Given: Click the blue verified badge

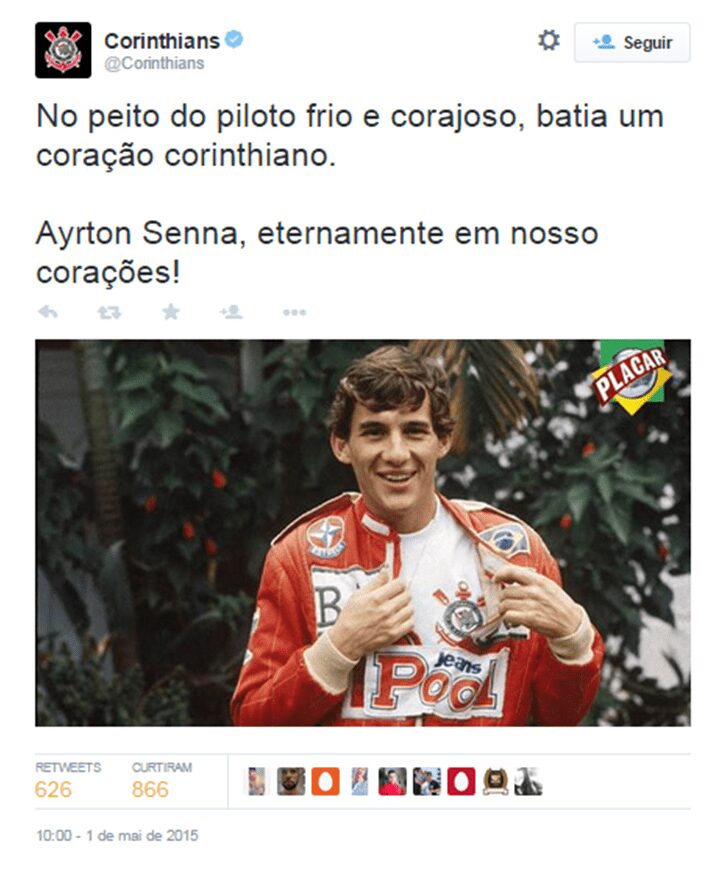Looking at the screenshot, I should 234,40.
